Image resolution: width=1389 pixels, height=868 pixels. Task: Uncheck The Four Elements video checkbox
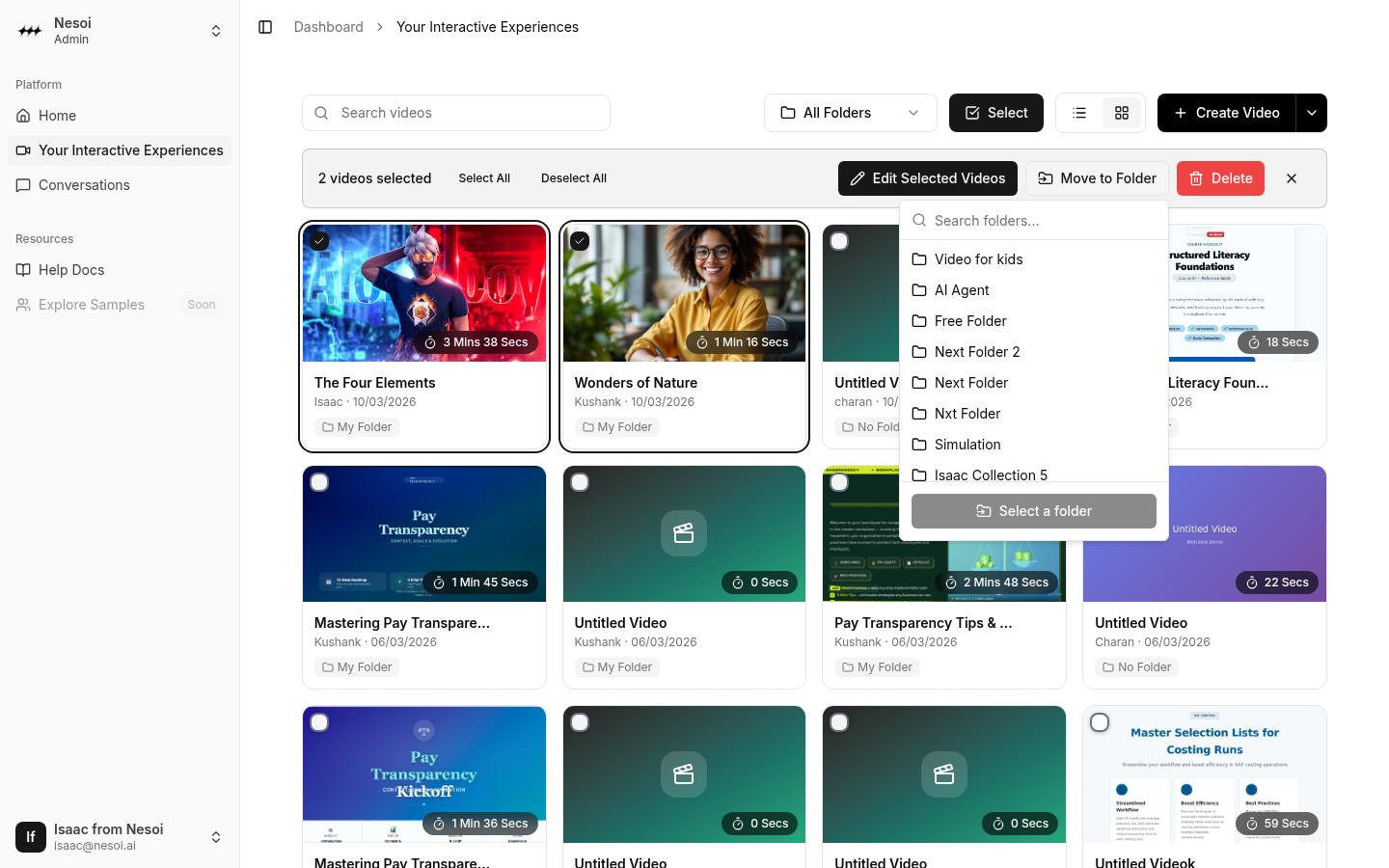(320, 241)
